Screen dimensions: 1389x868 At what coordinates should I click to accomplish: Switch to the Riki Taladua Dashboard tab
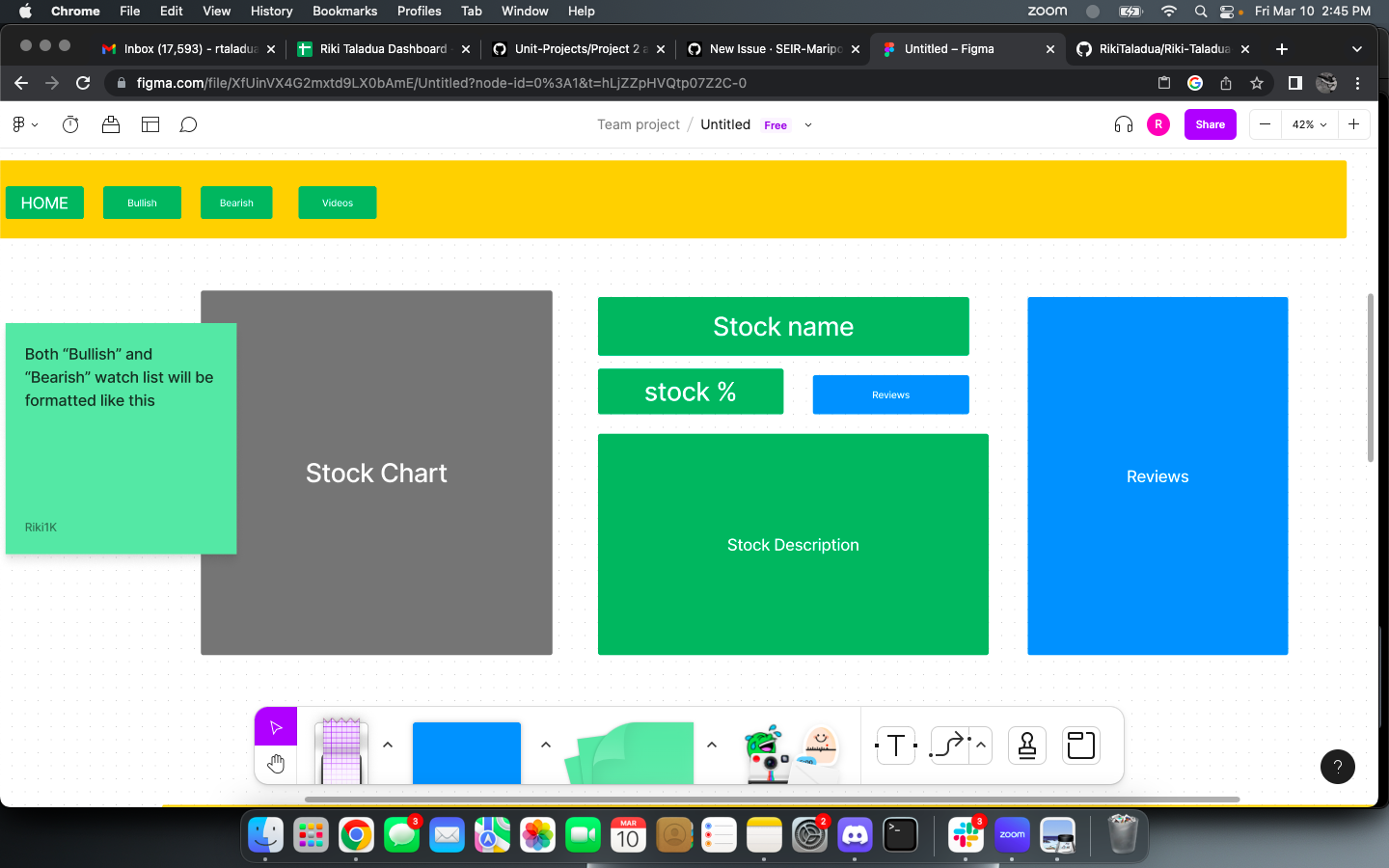click(x=383, y=48)
